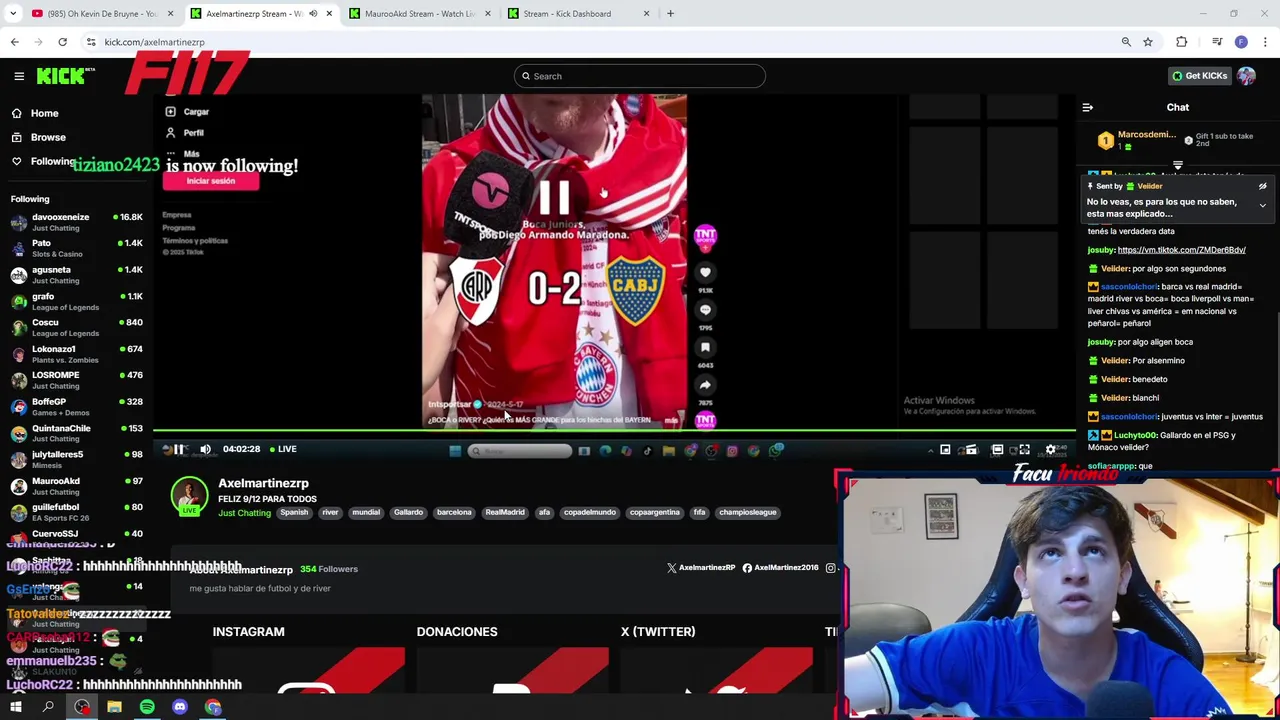1280x720 pixels.
Task: Open Coscu channel in Following list
Action: tap(77, 327)
